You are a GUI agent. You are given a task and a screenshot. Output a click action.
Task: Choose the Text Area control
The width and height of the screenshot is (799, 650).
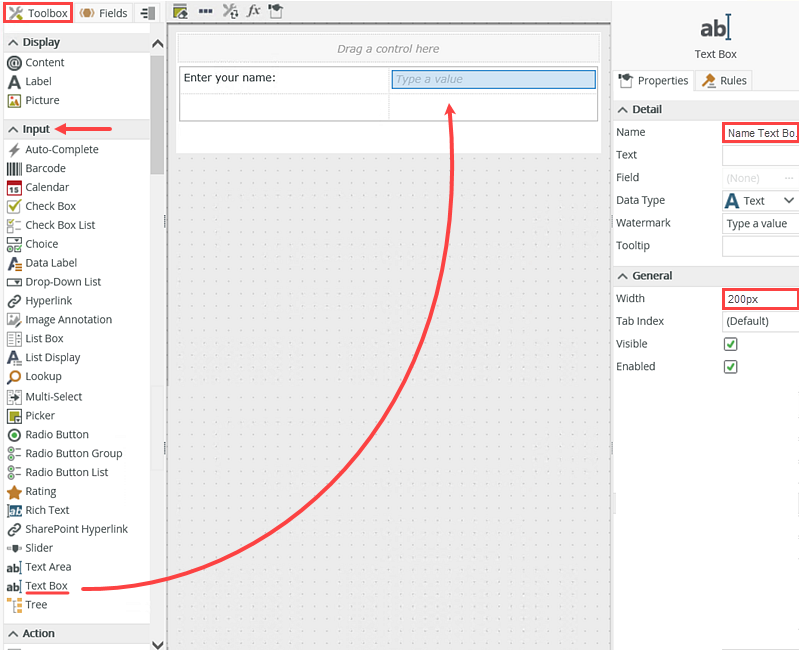coord(39,567)
